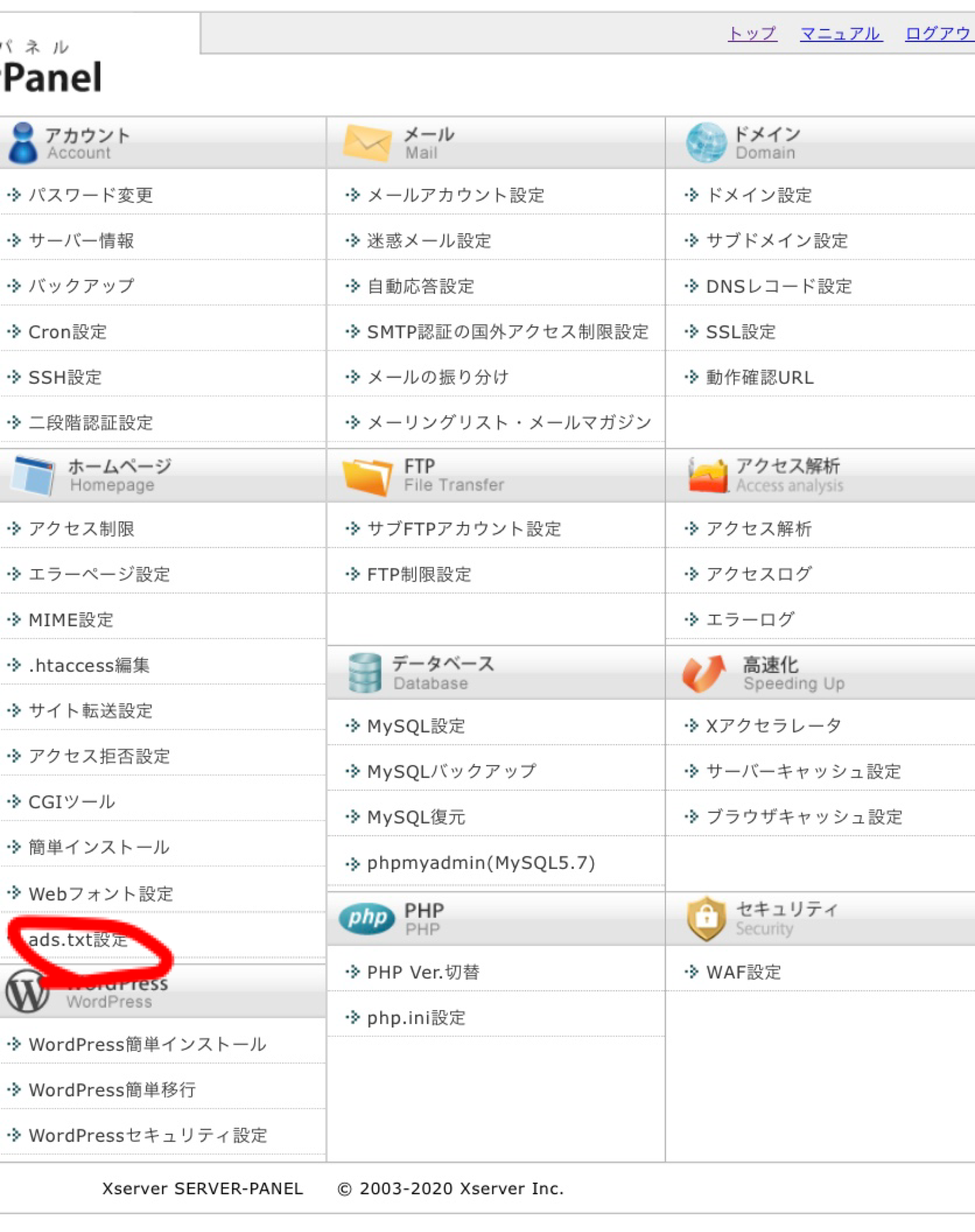Open 自動応答設定

(421, 286)
